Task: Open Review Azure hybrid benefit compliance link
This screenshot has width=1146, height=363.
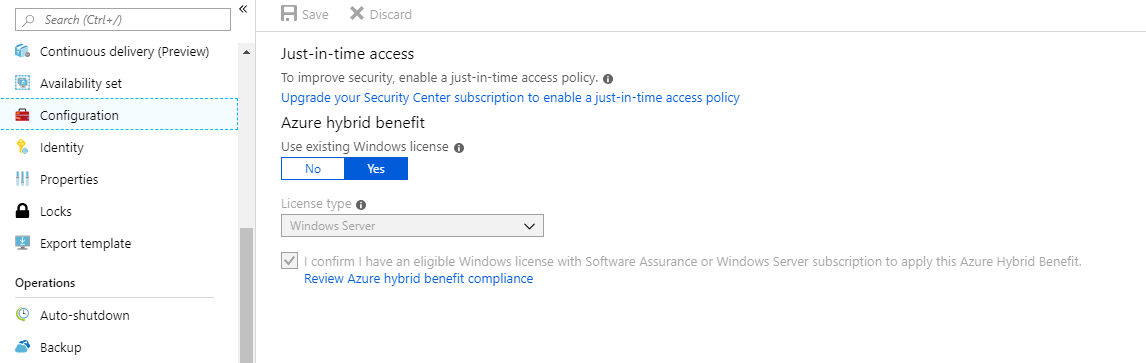Action: tap(419, 278)
